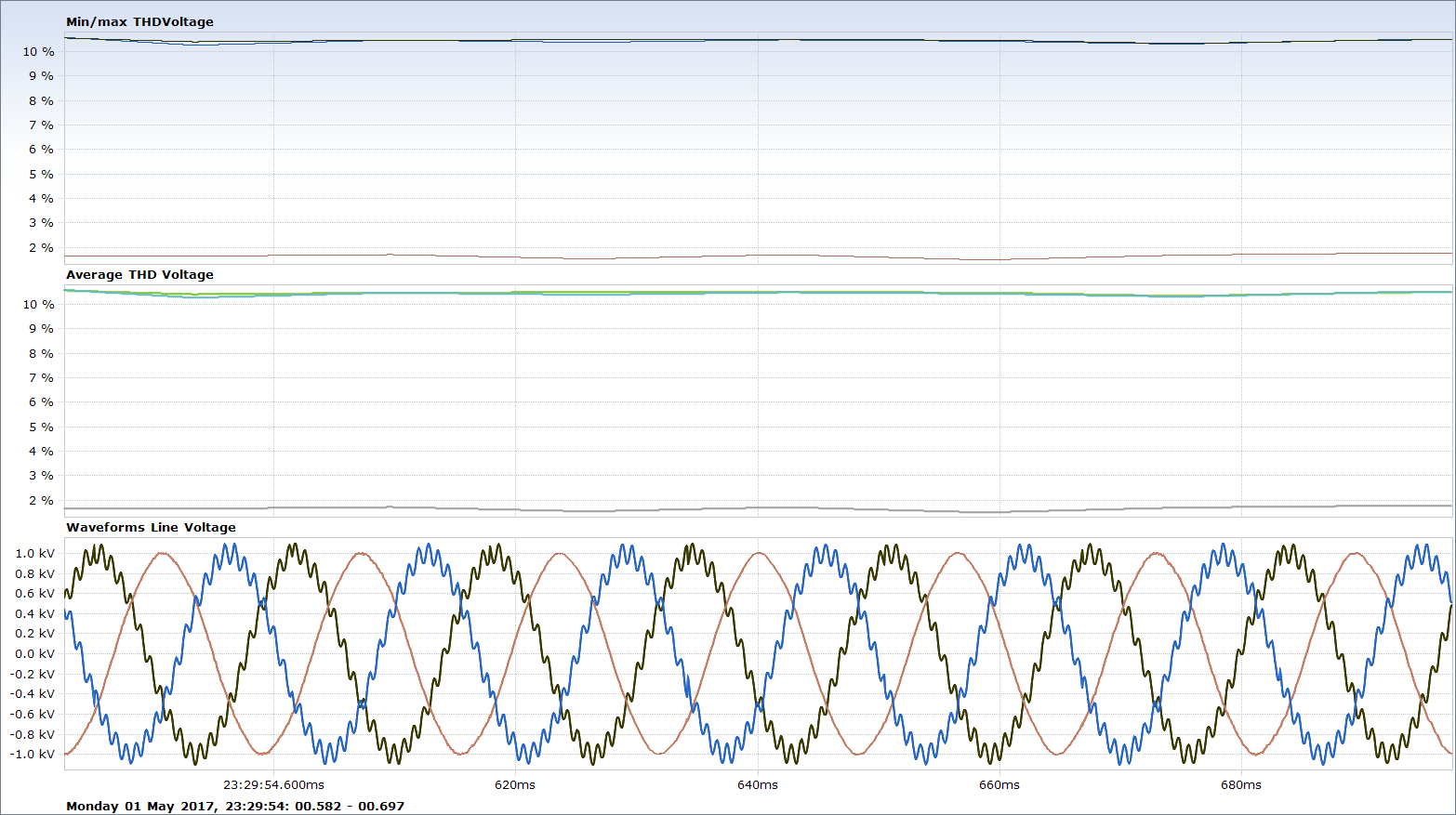Click the gray low trace in Average THD chart
This screenshot has width=1456, height=815.
click(758, 508)
